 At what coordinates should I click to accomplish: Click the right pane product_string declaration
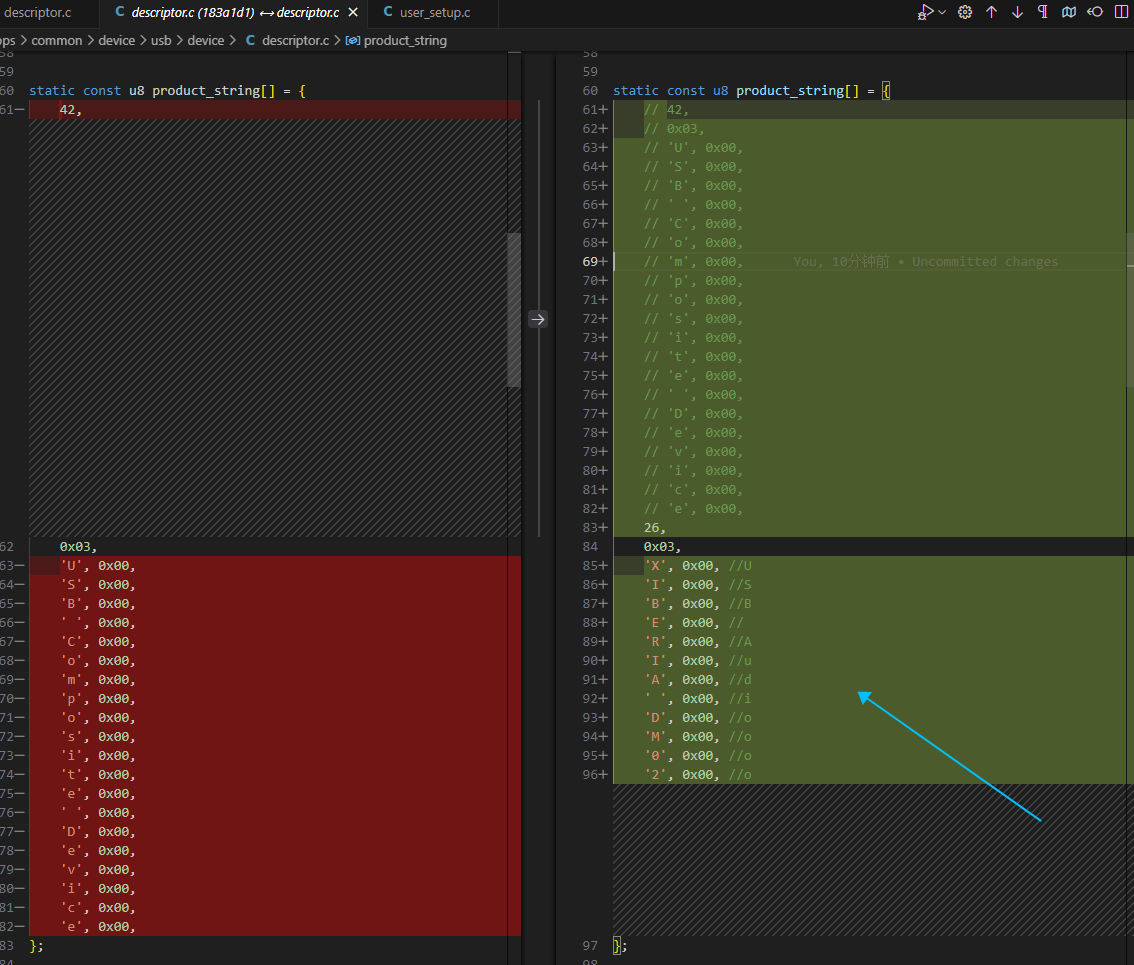752,90
